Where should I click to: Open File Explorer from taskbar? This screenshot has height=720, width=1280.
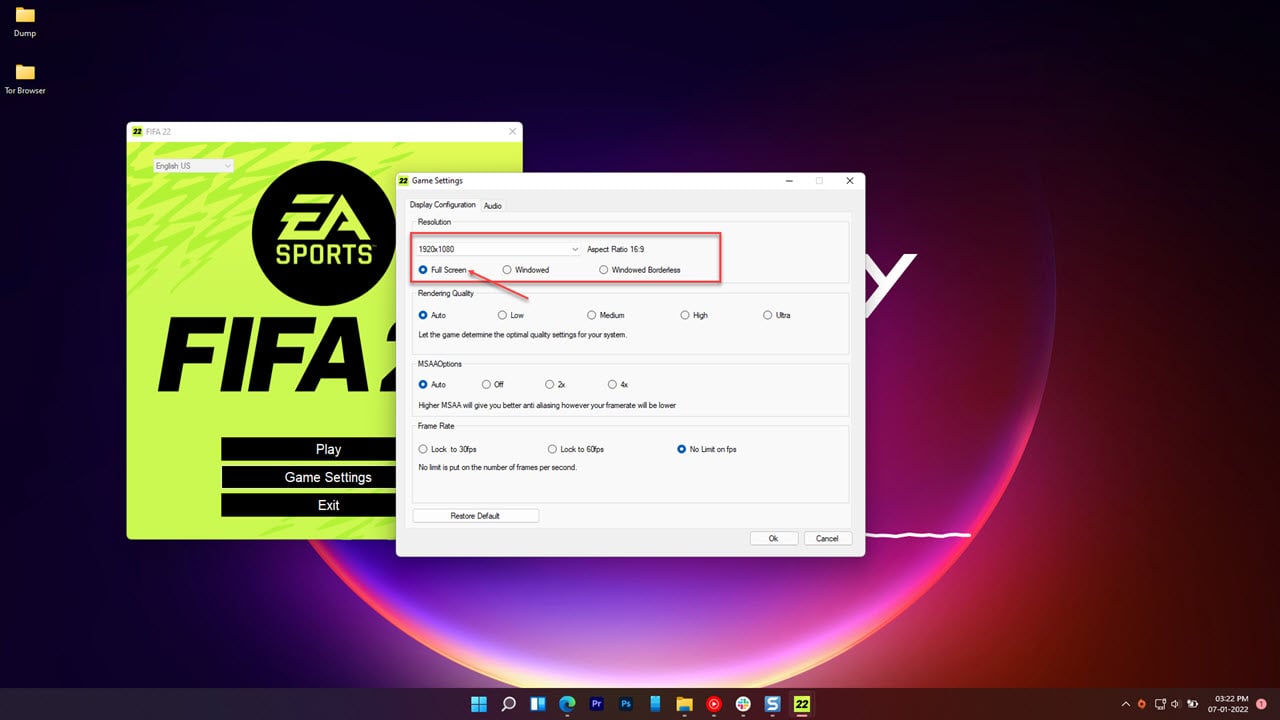[x=685, y=704]
